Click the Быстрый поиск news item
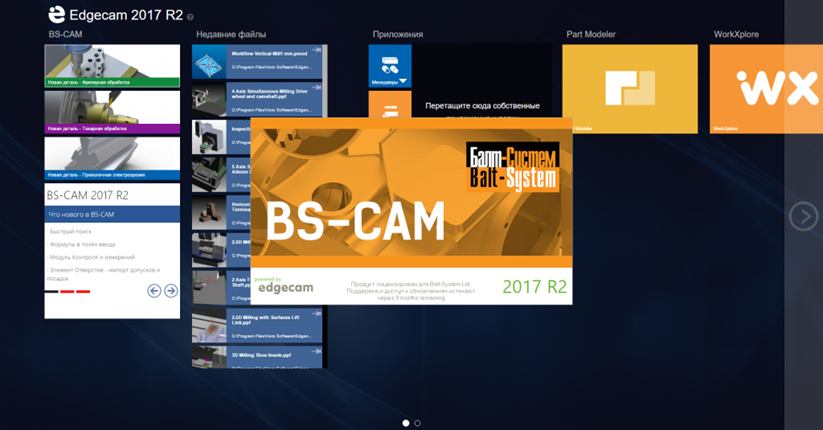 (69, 232)
